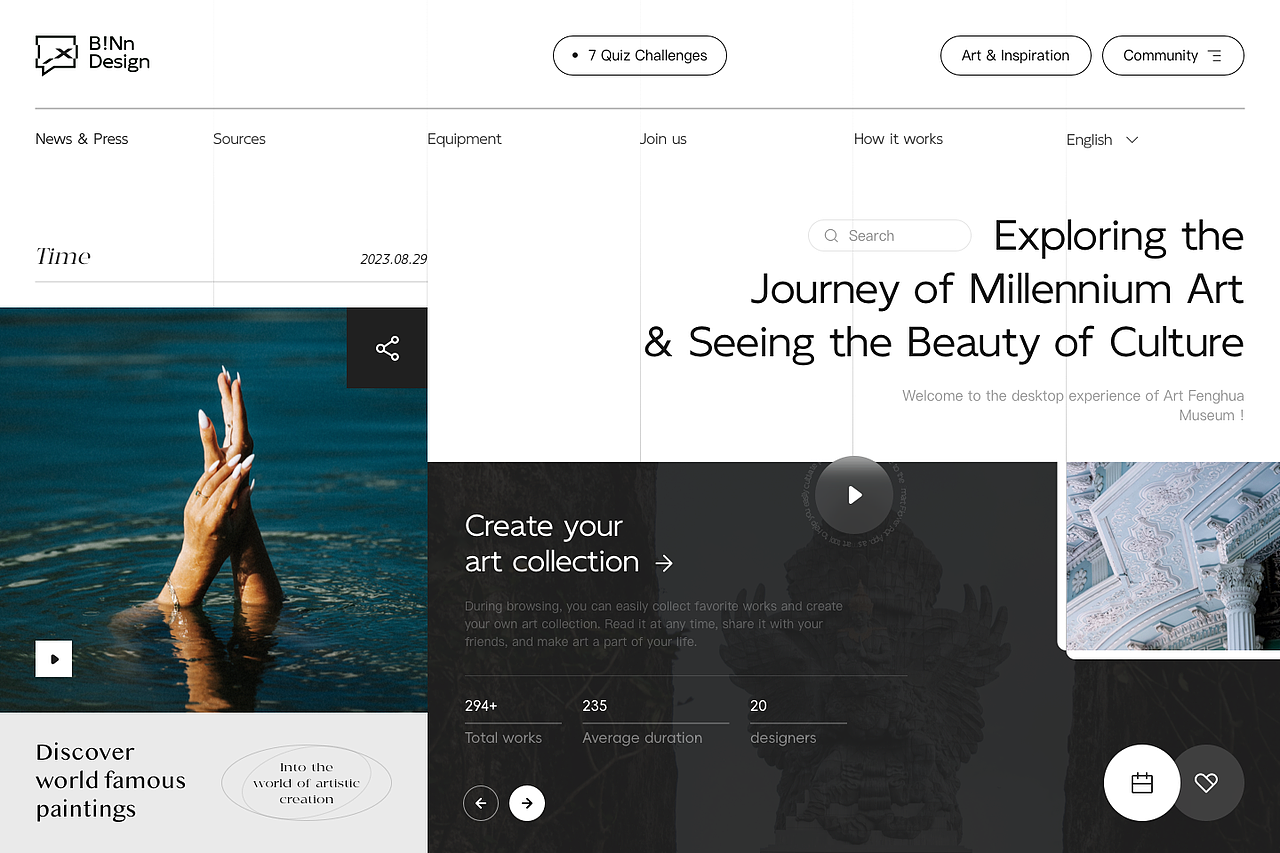Viewport: 1280px width, 853px height.
Task: Open the Art & Inspiration button
Action: 1015,56
